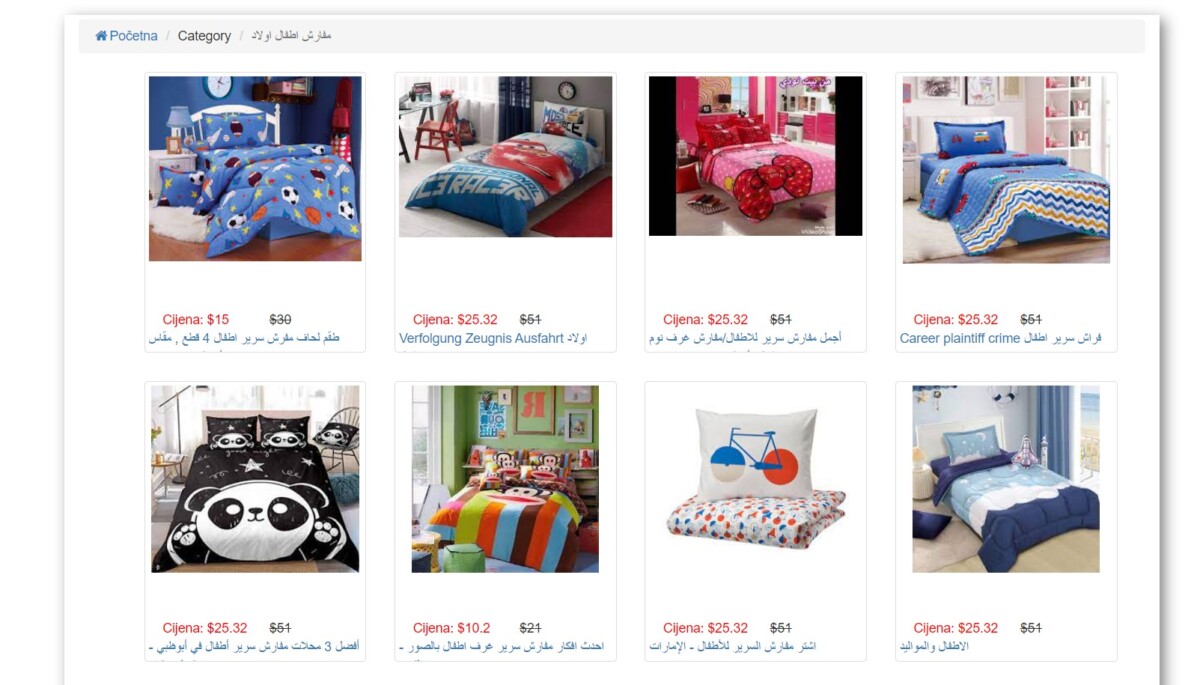Select the navy cloud bedding thumbnail
This screenshot has width=1200, height=685.
tap(1006, 479)
